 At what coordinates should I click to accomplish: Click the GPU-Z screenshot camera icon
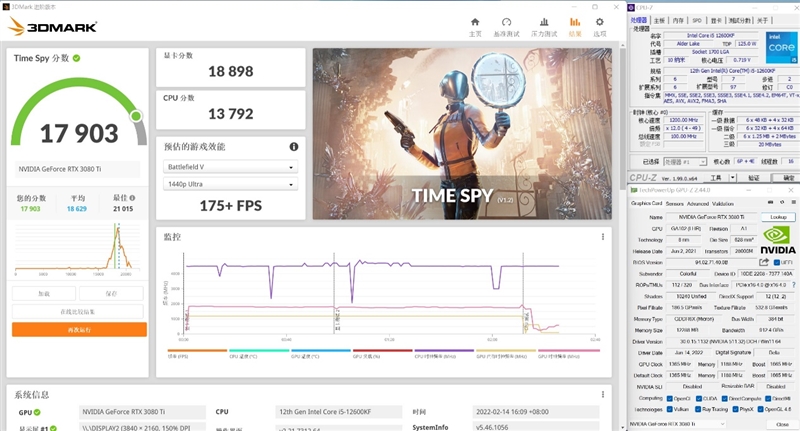770,202
